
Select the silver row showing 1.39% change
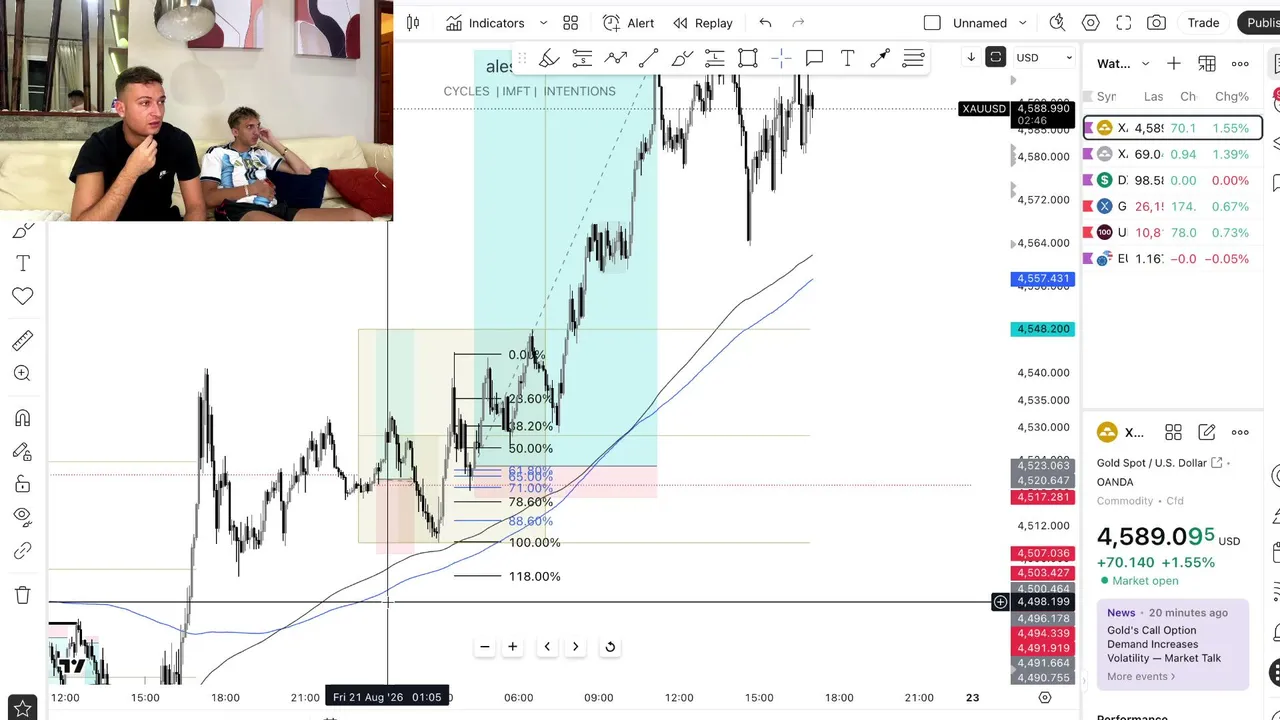coord(1173,154)
